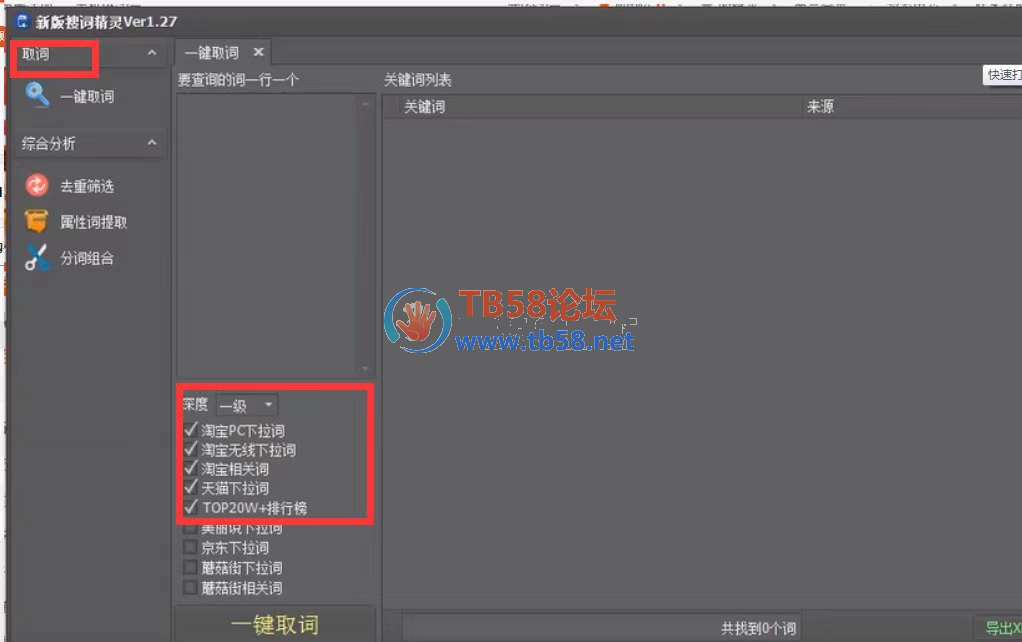Image resolution: width=1022 pixels, height=642 pixels.
Task: Click the green export button at bottom right
Action: 998,628
